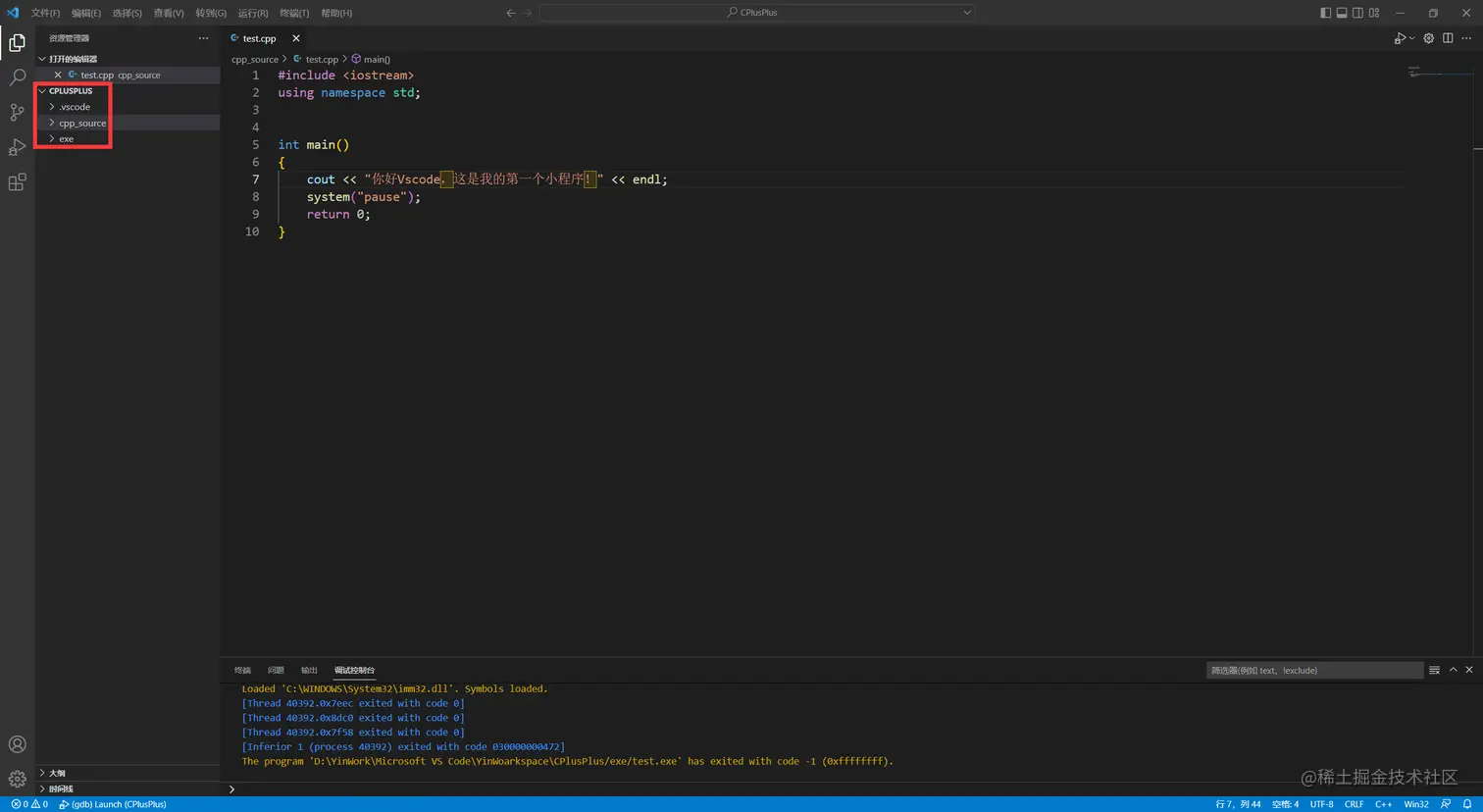Open the Run and Debug view
The width and height of the screenshot is (1483, 812).
[17, 147]
